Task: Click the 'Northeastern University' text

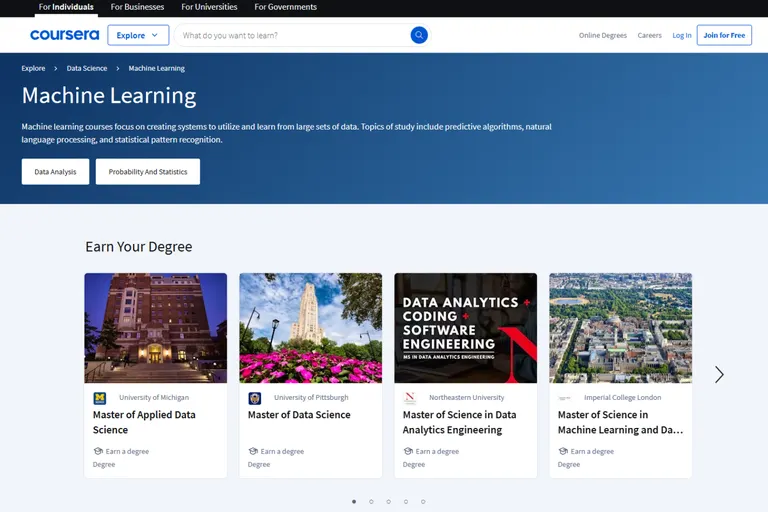Action: (466, 397)
